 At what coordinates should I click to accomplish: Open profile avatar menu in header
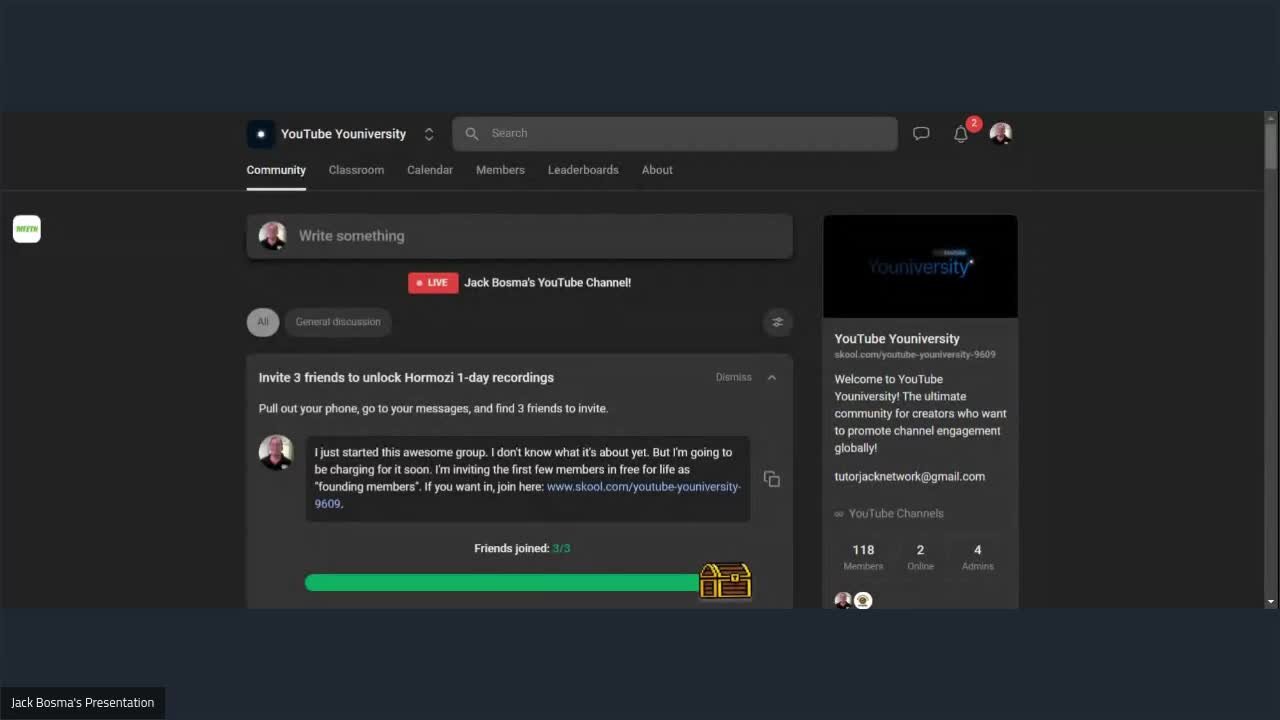[1001, 133]
